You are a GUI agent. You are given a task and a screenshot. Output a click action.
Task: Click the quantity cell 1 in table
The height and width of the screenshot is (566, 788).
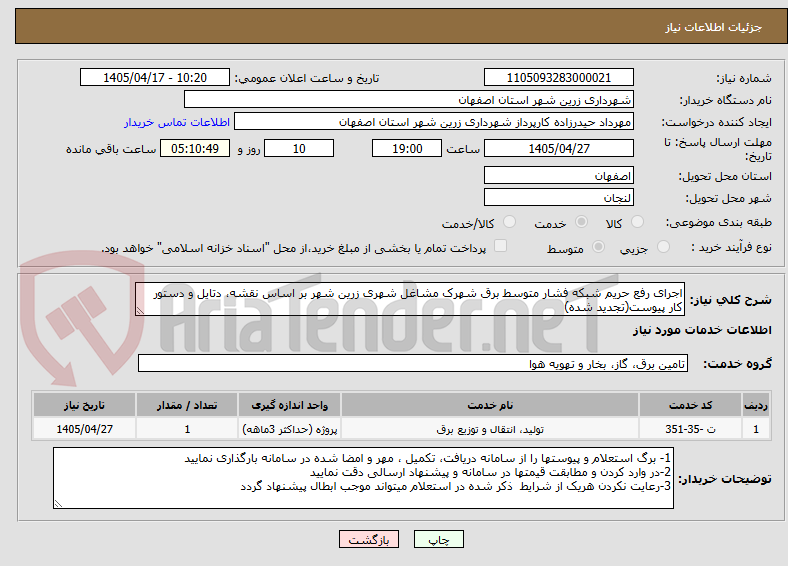click(187, 429)
